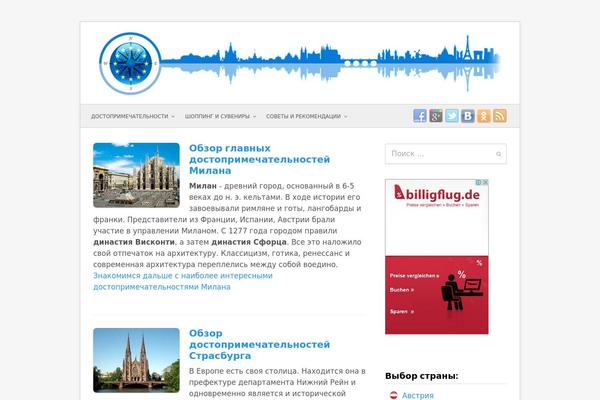The width and height of the screenshot is (600, 400).
Task: Open the Facebook social icon
Action: [420, 116]
